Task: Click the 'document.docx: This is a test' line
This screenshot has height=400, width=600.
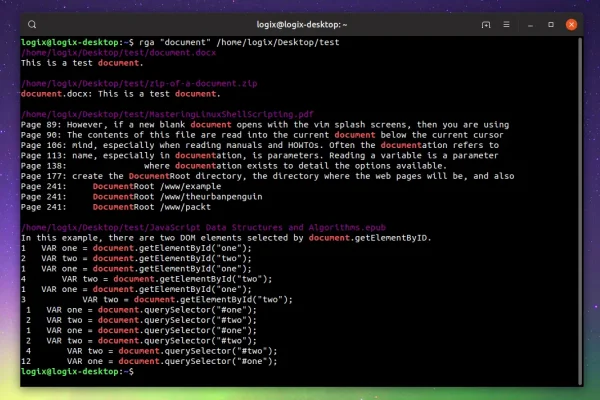Action: (x=121, y=94)
